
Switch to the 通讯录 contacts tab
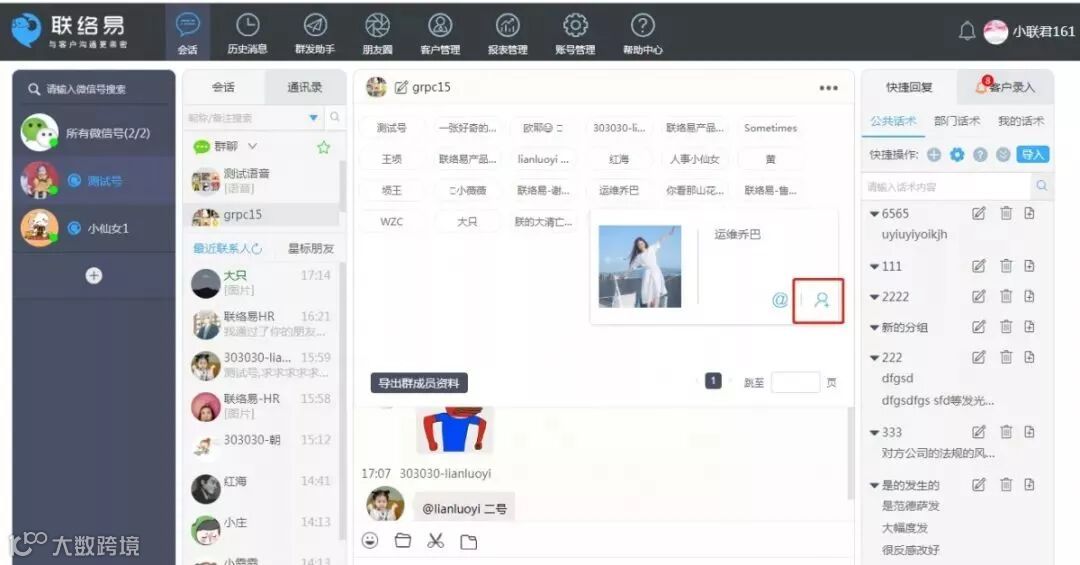tap(304, 88)
